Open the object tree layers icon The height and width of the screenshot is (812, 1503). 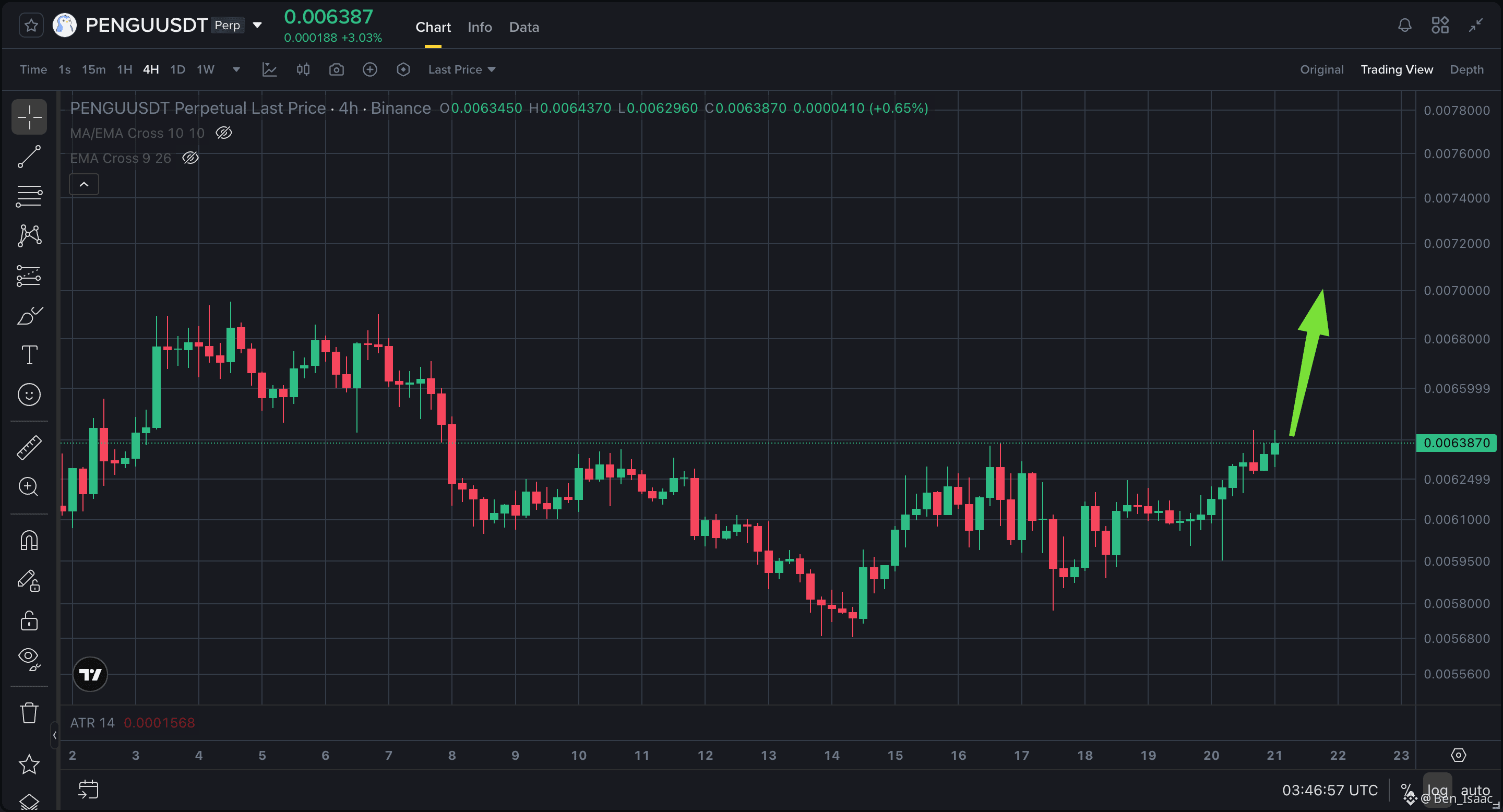pos(29,803)
